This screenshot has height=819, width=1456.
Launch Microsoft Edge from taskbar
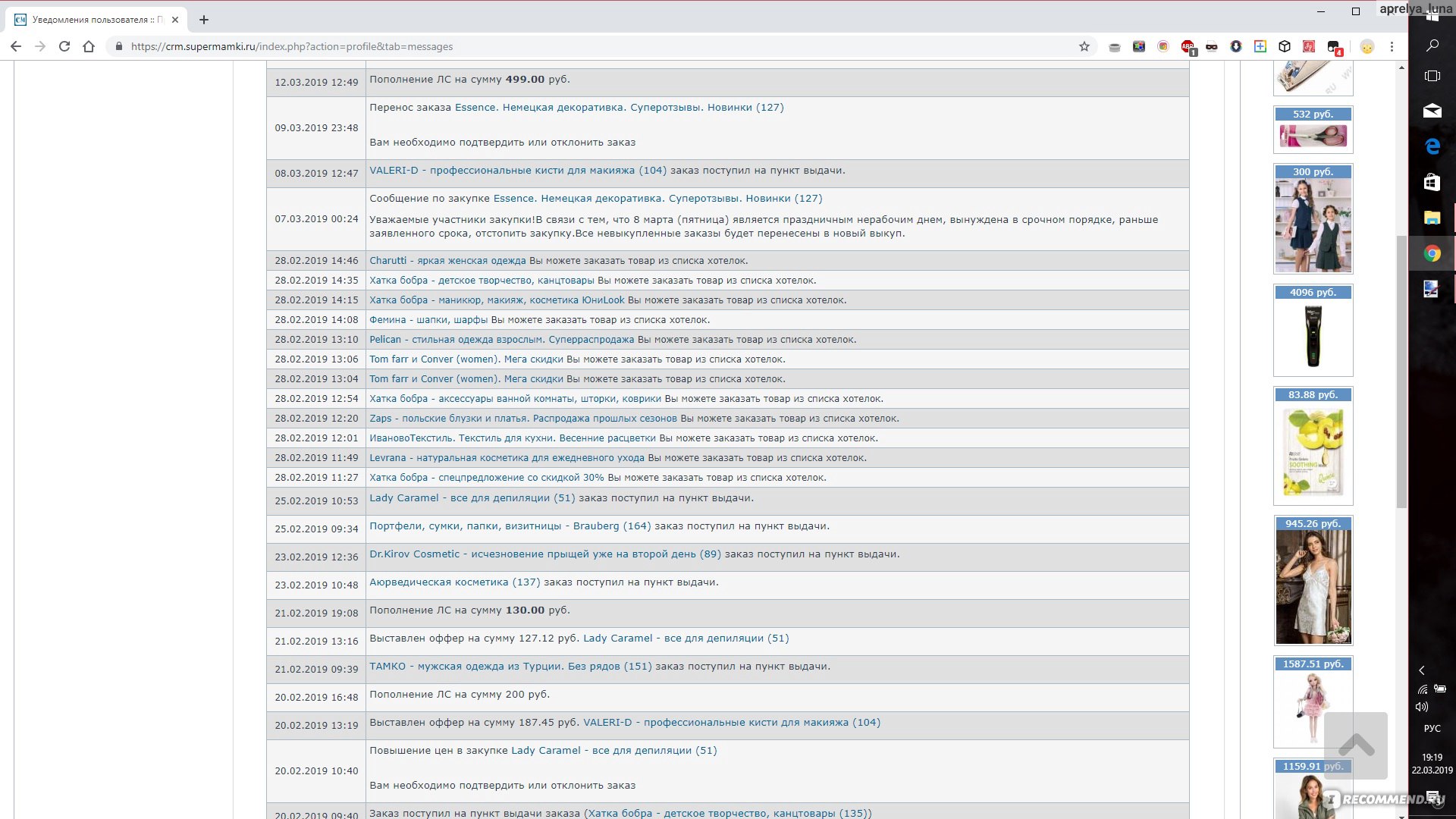(x=1432, y=146)
